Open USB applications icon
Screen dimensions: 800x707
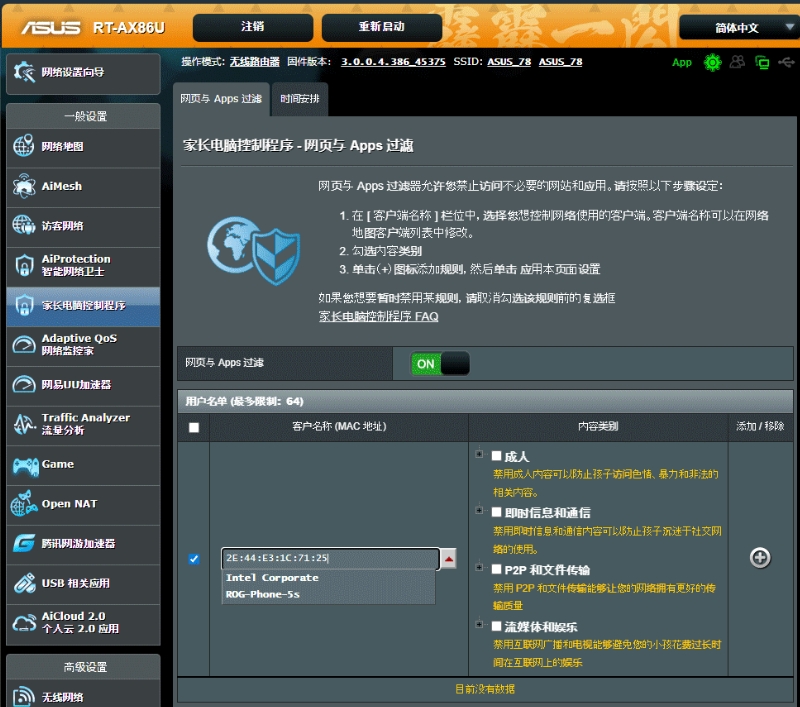click(23, 583)
